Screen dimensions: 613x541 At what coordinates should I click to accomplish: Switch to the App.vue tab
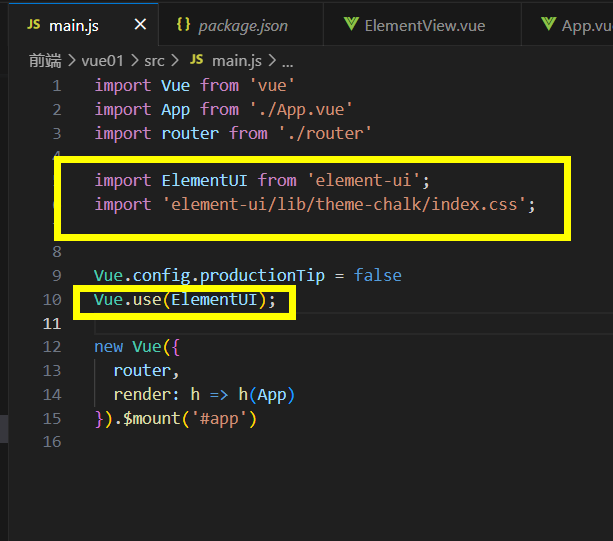pyautogui.click(x=587, y=25)
